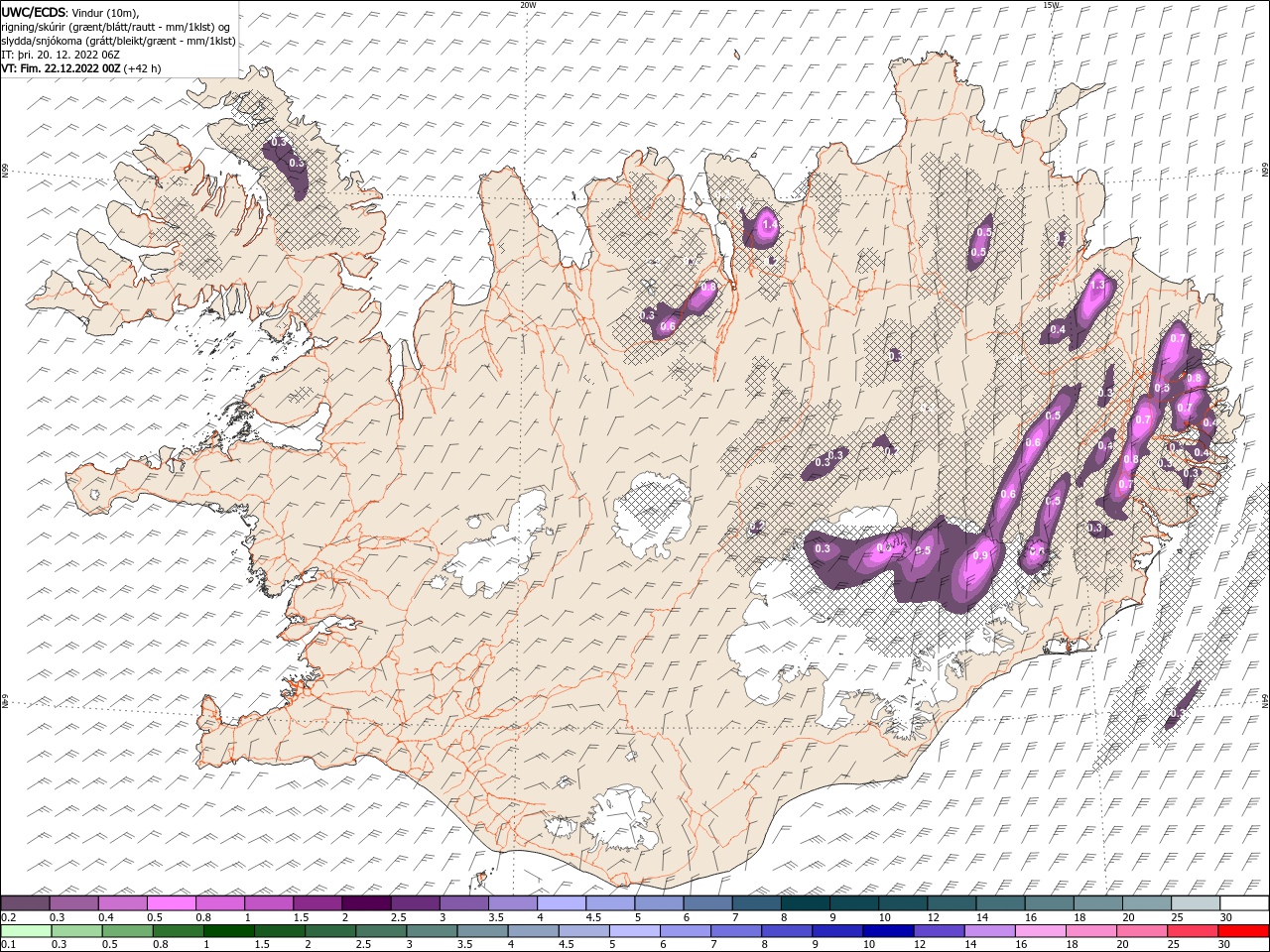Pick the lilac swatch above 14 in lower scale
This screenshot has width=1270, height=952.
(990, 931)
